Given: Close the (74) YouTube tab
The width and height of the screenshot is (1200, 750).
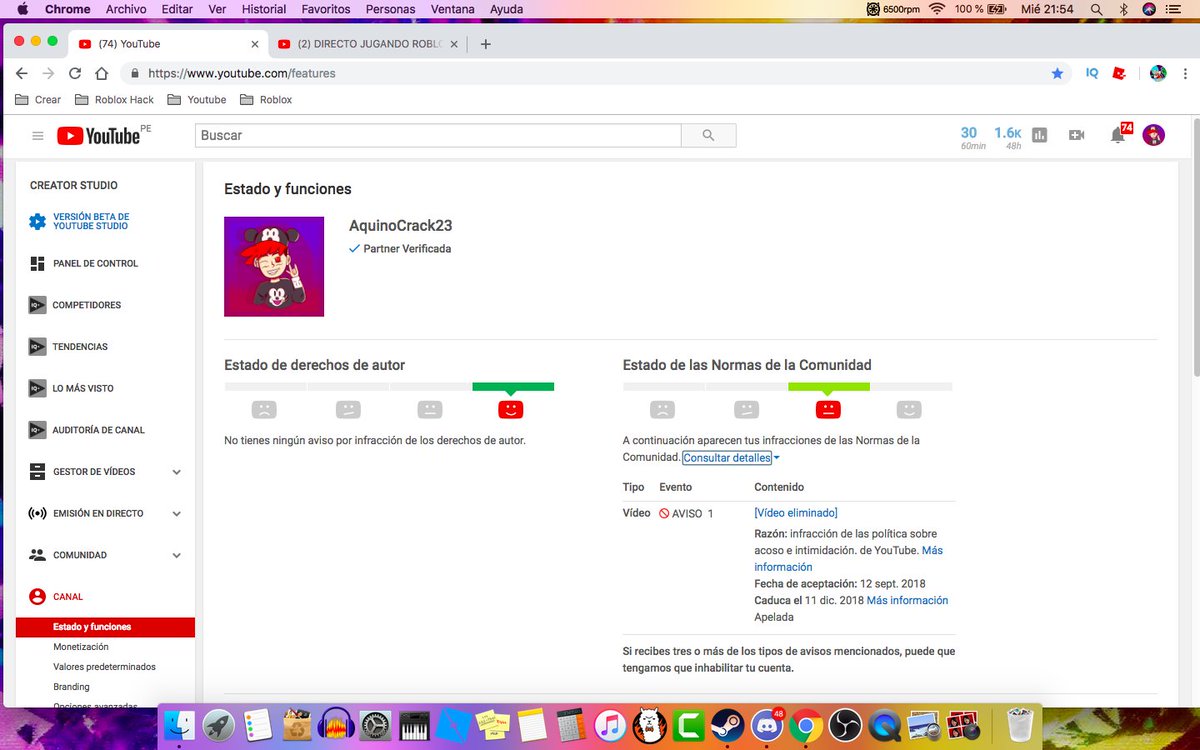Looking at the screenshot, I should click(255, 44).
